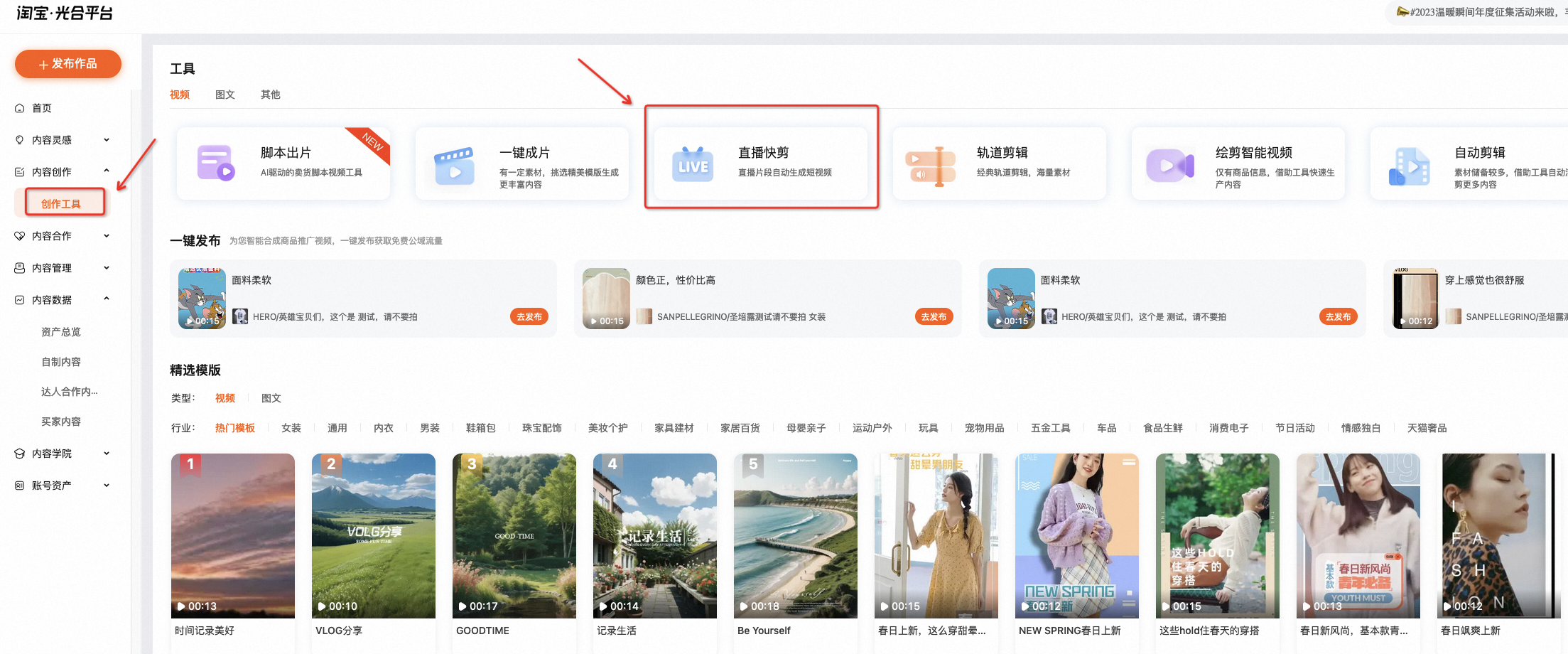Image resolution: width=1568 pixels, height=654 pixels.
Task: Click the 内容学院 graduation cap icon
Action: (20, 454)
